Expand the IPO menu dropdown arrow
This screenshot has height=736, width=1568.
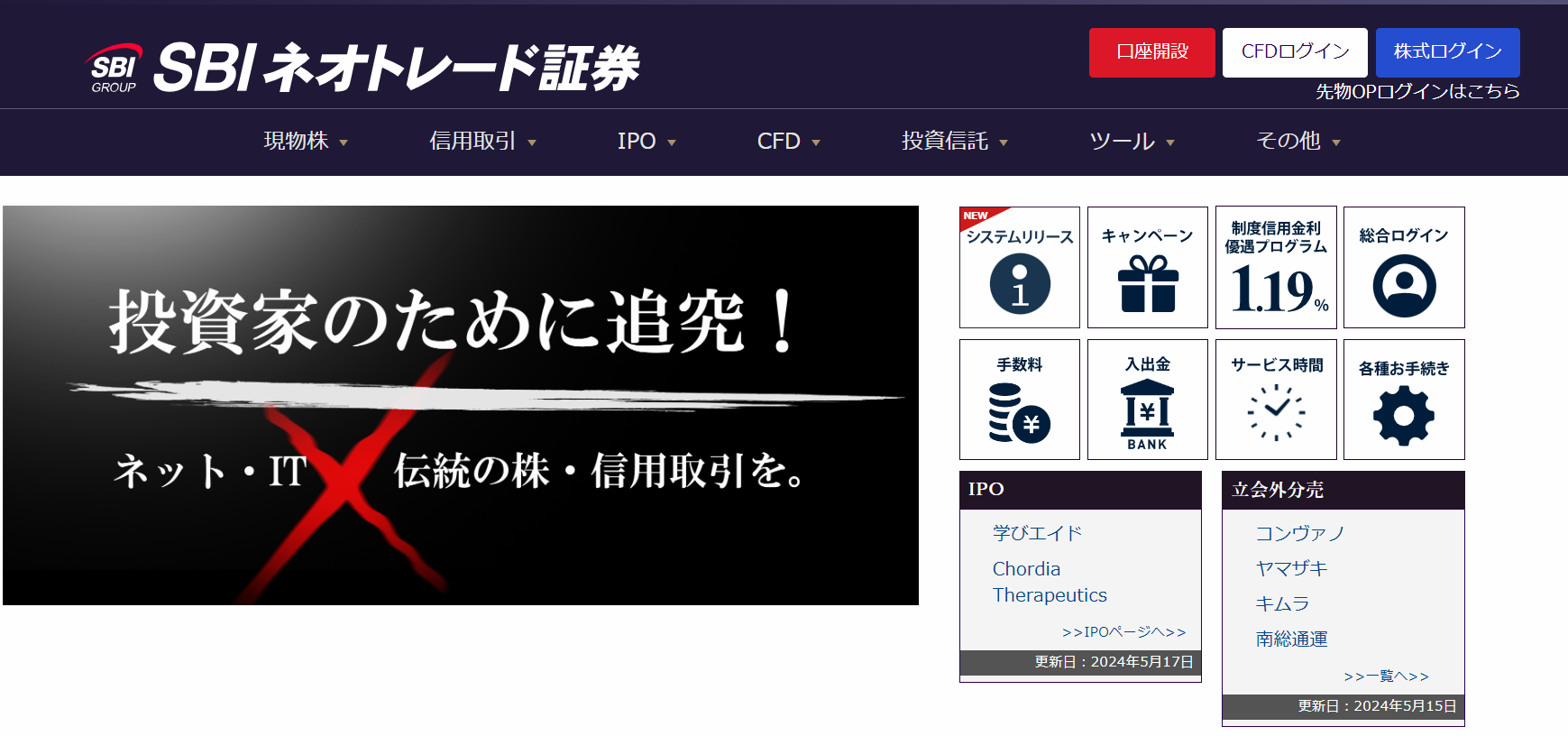pos(672,143)
